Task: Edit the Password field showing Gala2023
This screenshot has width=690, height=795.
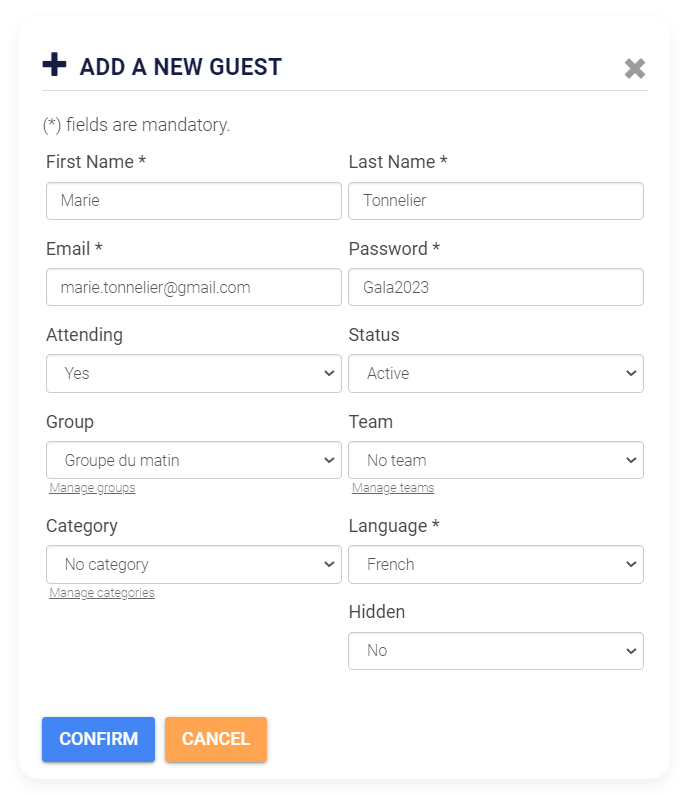Action: 496,287
